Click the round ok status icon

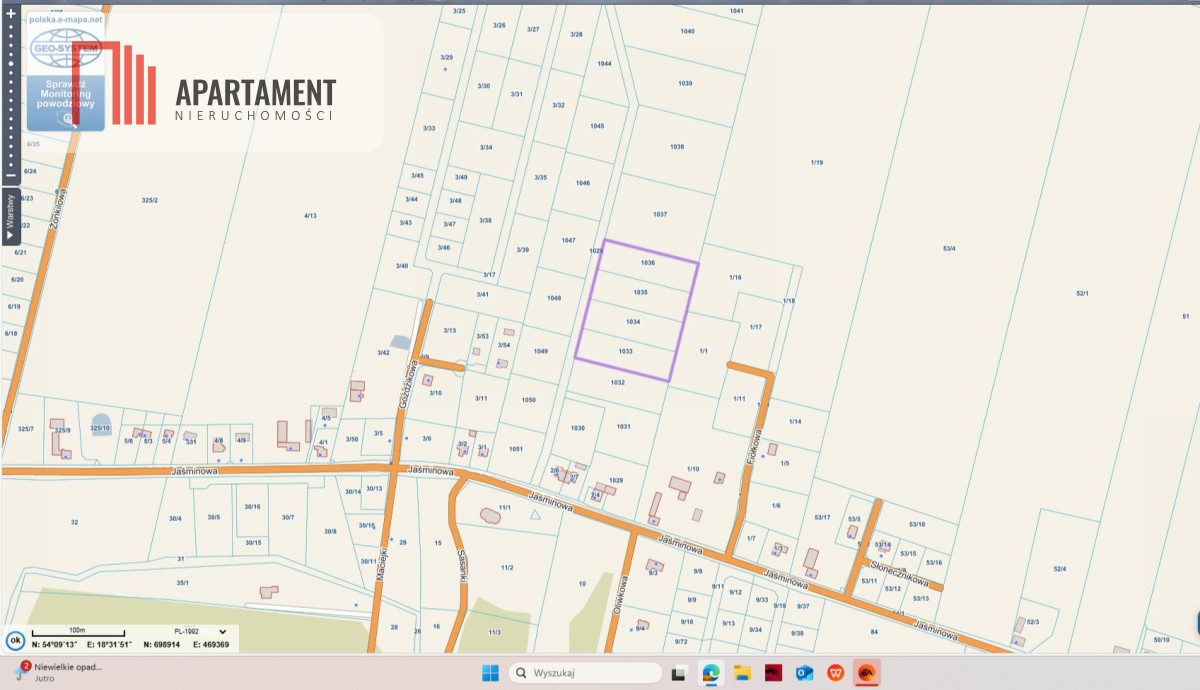tap(15, 641)
